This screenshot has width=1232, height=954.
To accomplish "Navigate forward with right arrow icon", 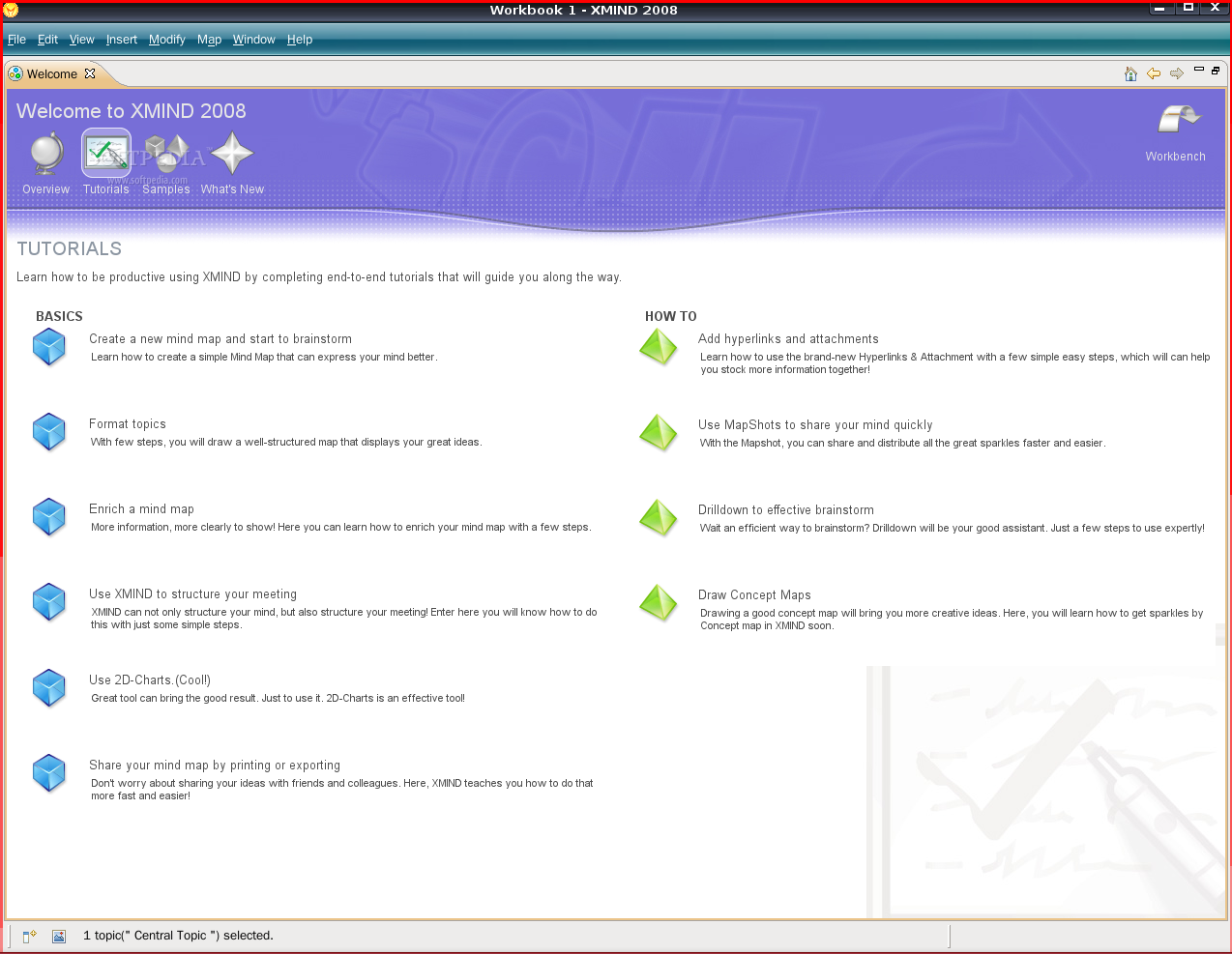I will pyautogui.click(x=1177, y=73).
